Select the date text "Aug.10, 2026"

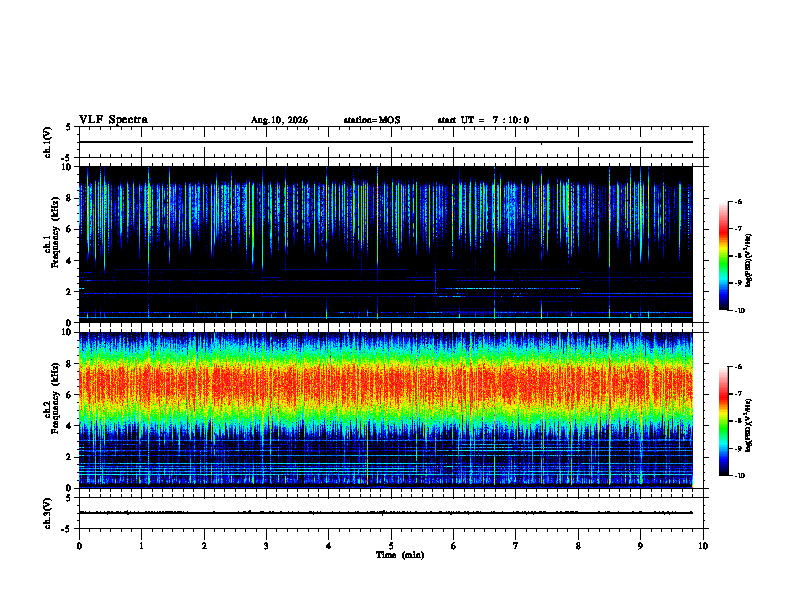pyautogui.click(x=279, y=120)
